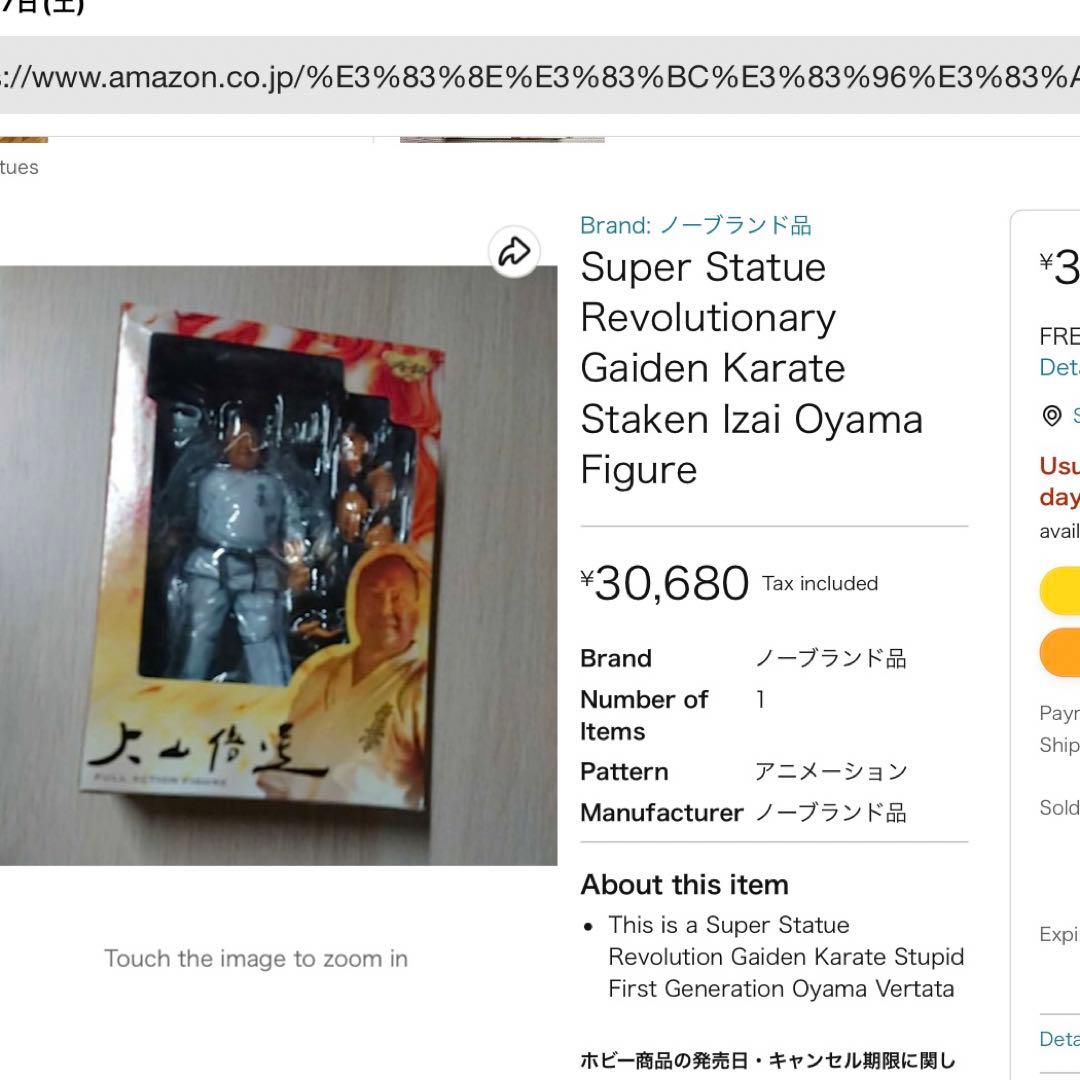Click the orange Buy Now button
1080x1080 pixels.
1060,652
